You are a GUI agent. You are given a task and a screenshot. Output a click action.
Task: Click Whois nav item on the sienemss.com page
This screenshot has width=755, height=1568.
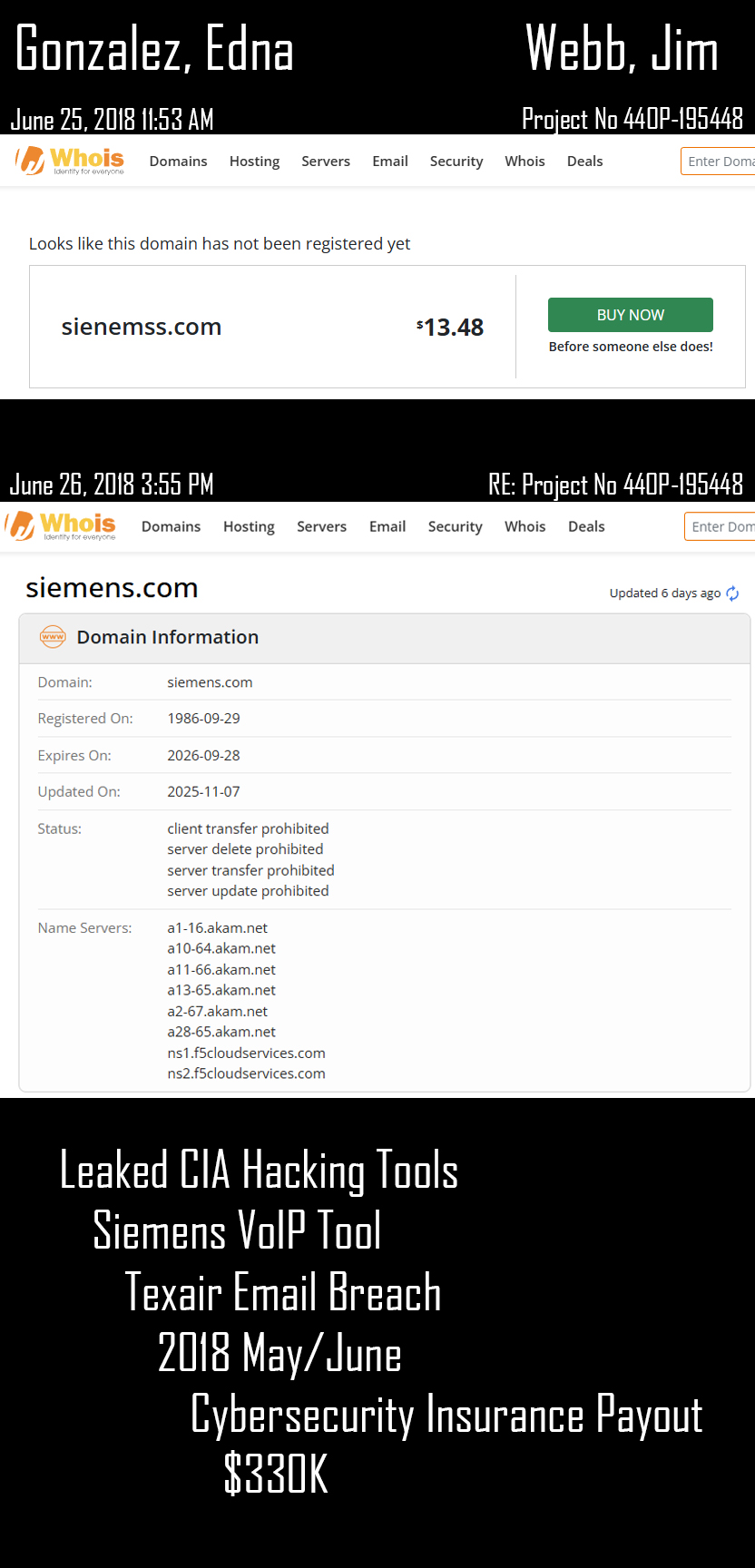click(525, 161)
